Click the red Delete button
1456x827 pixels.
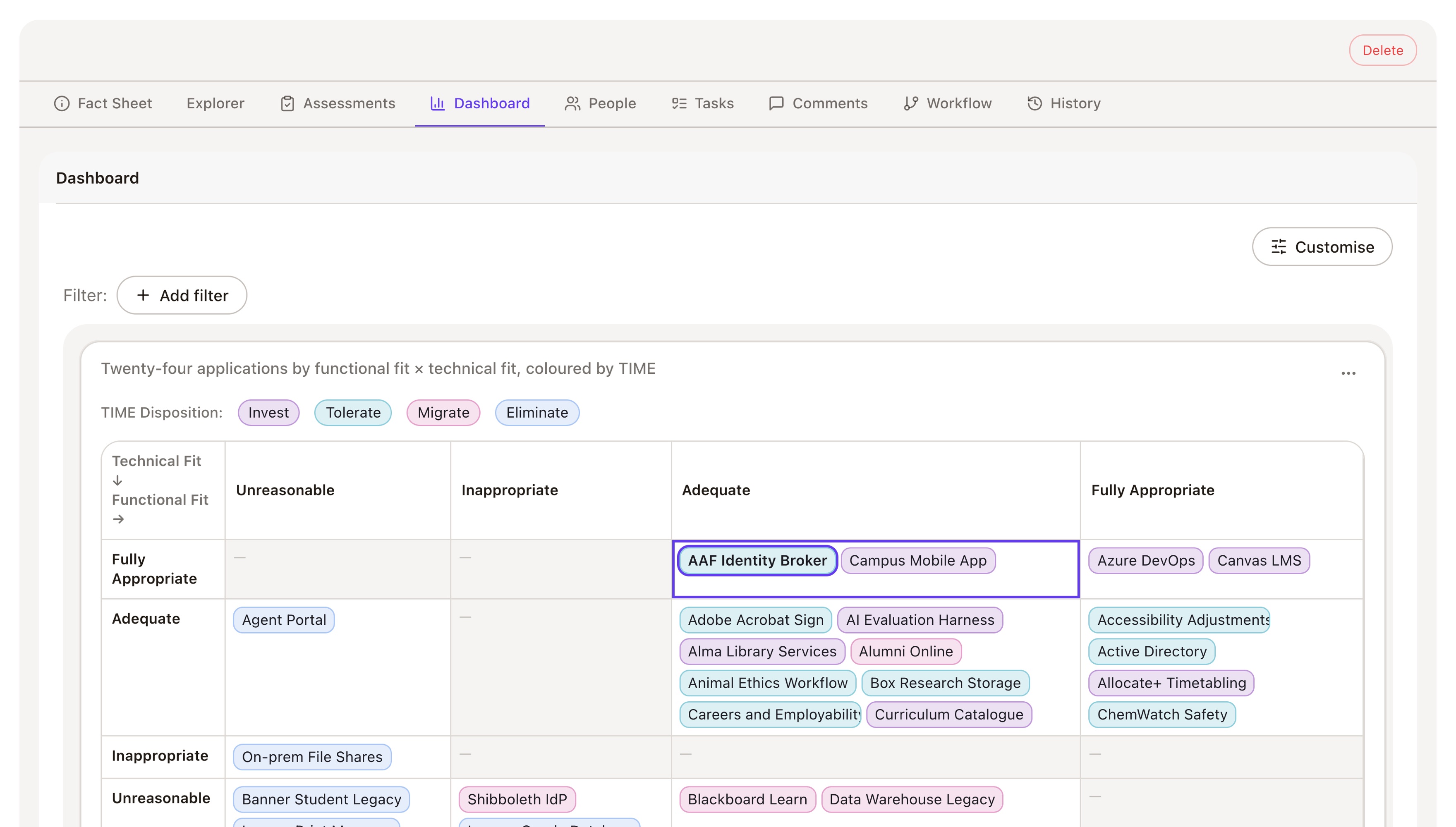pyautogui.click(x=1383, y=50)
